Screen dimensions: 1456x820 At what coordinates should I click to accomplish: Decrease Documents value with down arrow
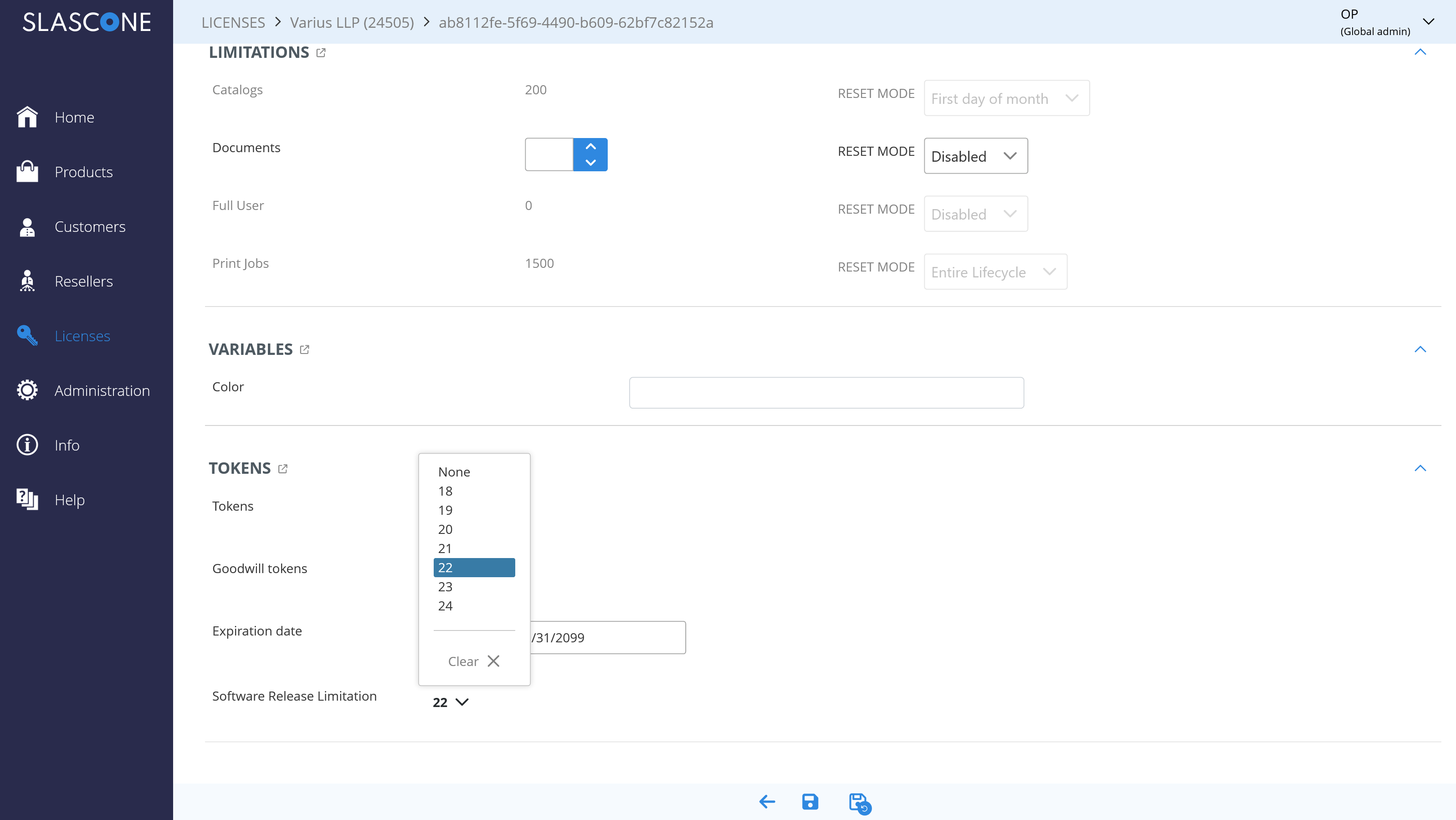tap(591, 163)
